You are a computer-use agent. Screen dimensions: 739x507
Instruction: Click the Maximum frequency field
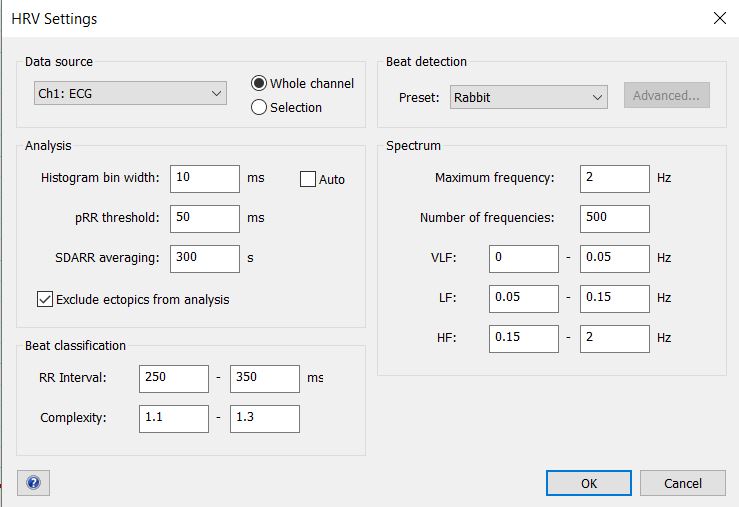[614, 179]
